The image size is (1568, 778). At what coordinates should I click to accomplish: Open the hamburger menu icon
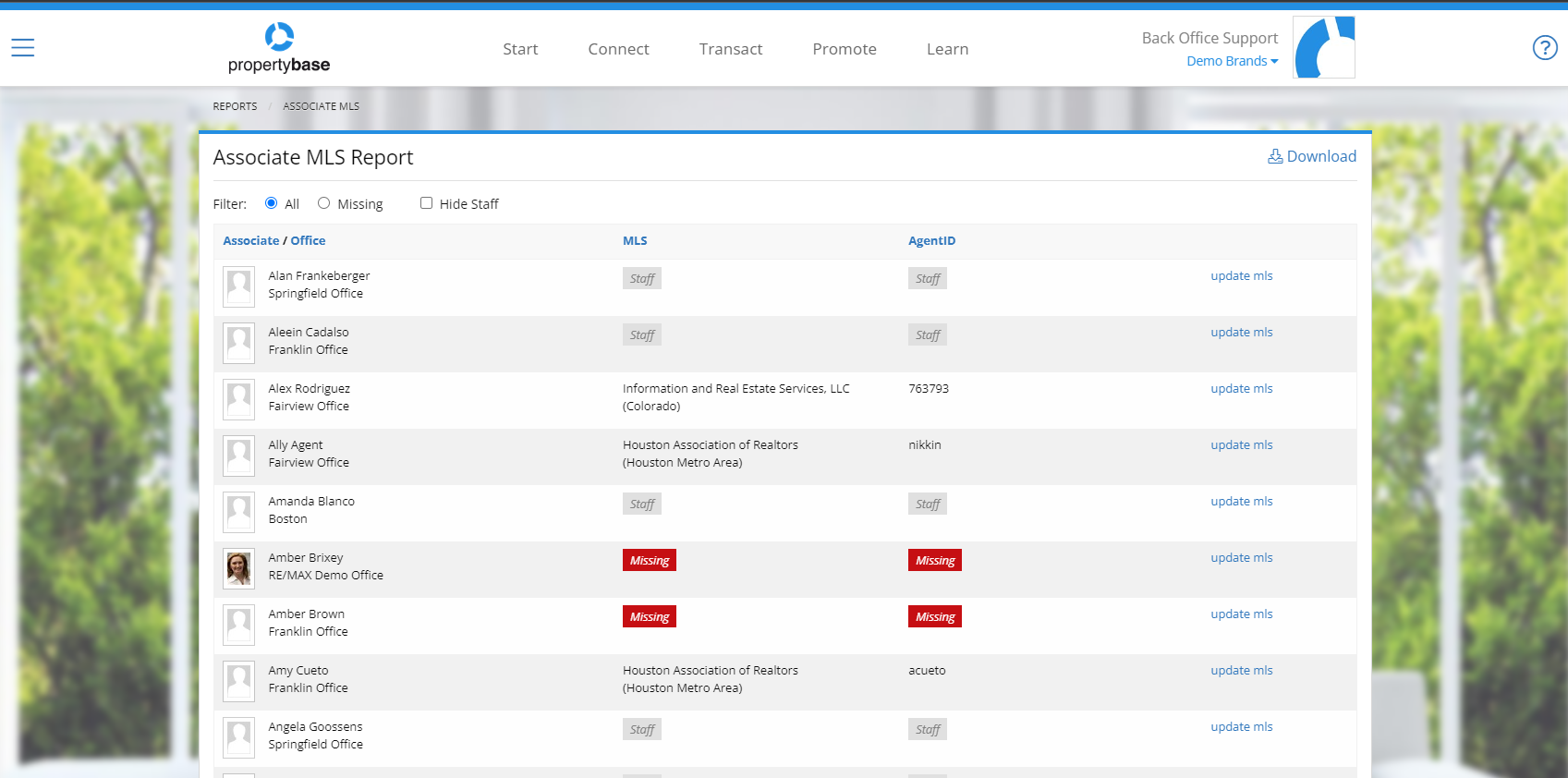pos(23,47)
